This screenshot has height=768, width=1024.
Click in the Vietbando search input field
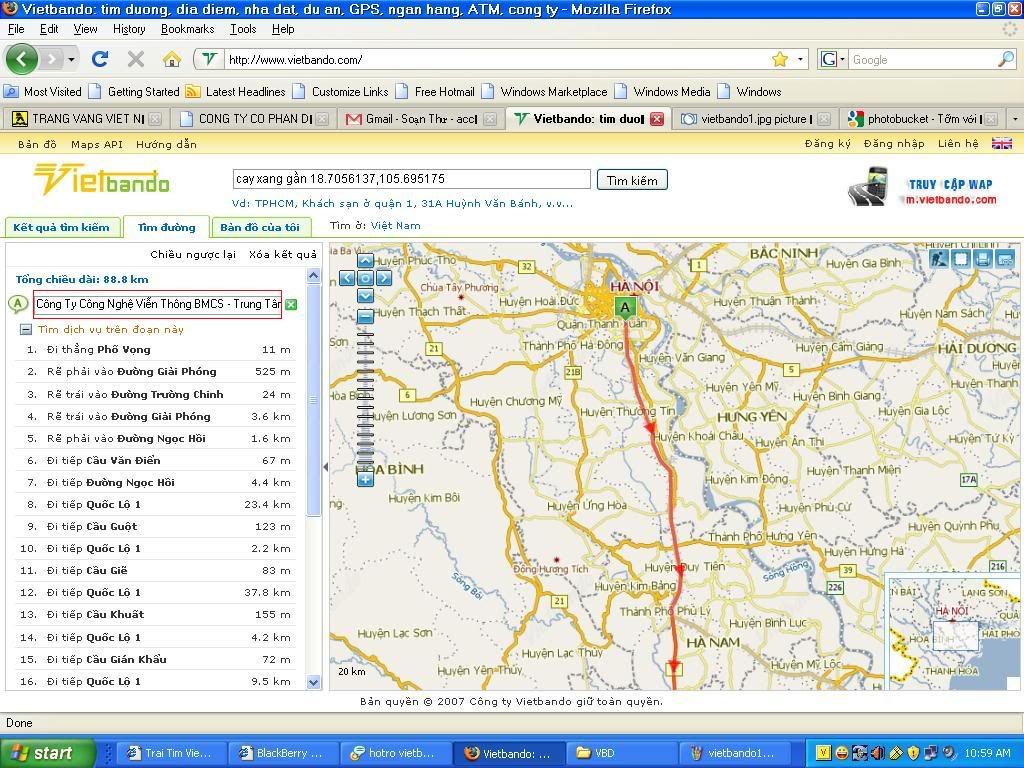coord(411,179)
